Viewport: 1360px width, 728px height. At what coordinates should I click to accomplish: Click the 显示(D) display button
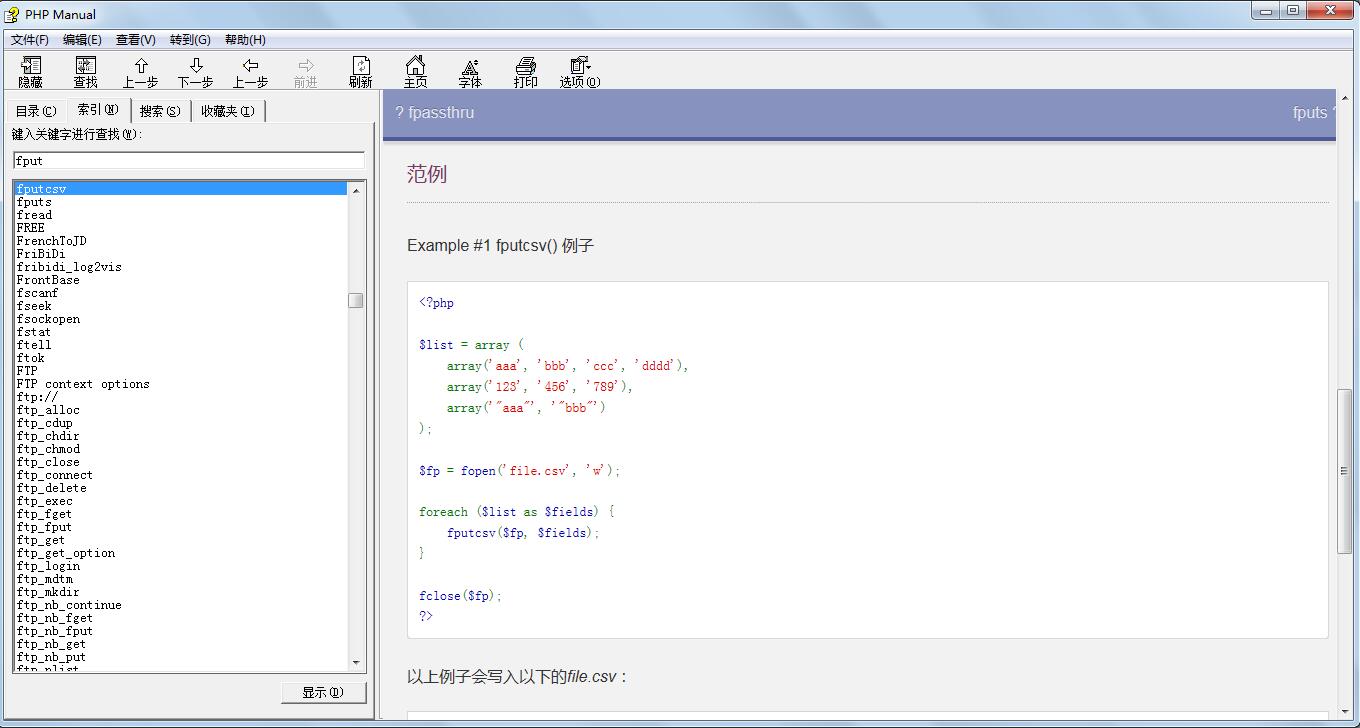[x=323, y=692]
